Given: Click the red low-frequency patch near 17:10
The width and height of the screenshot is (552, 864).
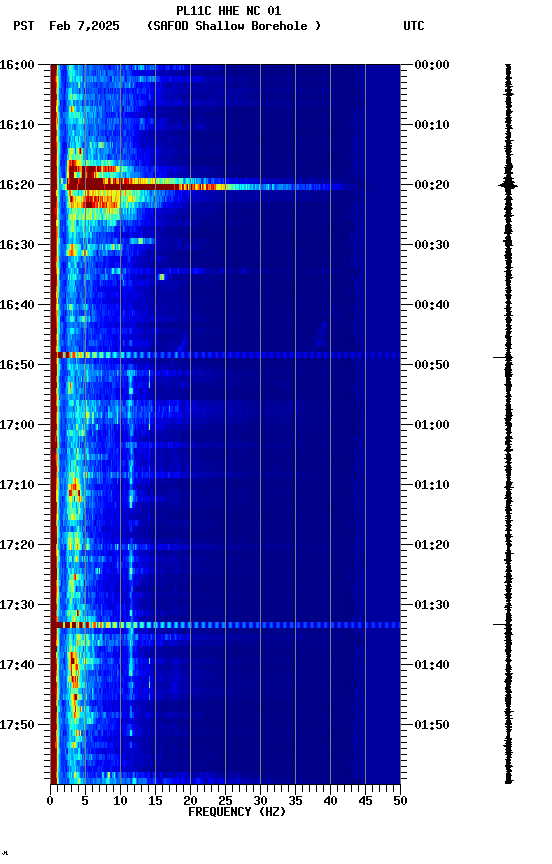Looking at the screenshot, I should tap(74, 490).
